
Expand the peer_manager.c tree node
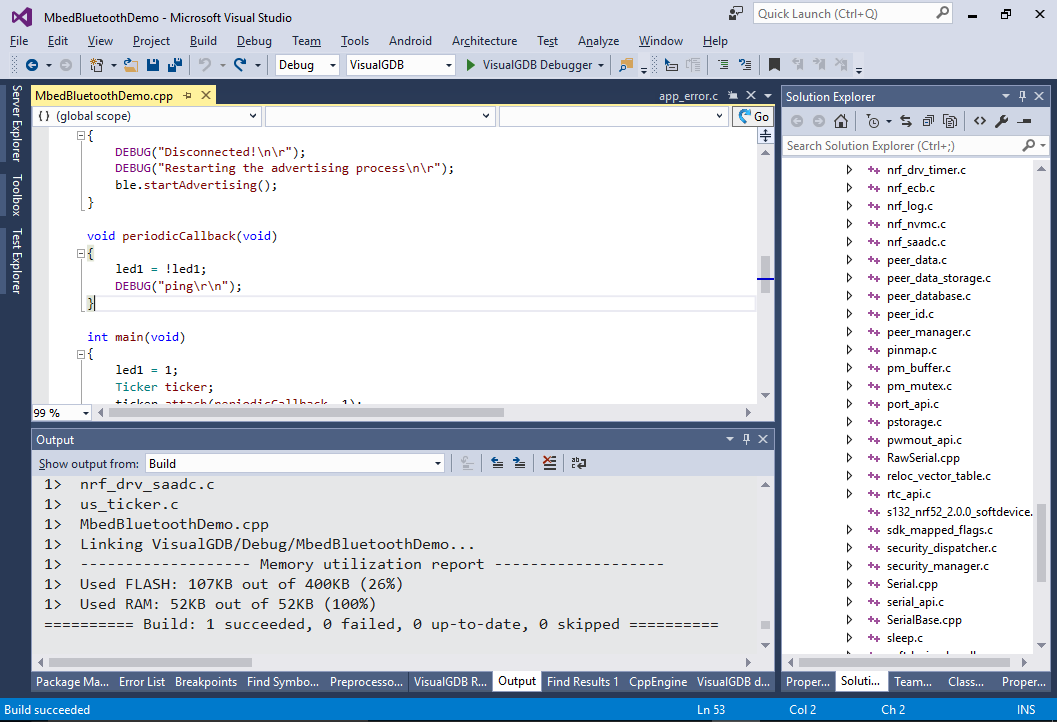tap(849, 332)
